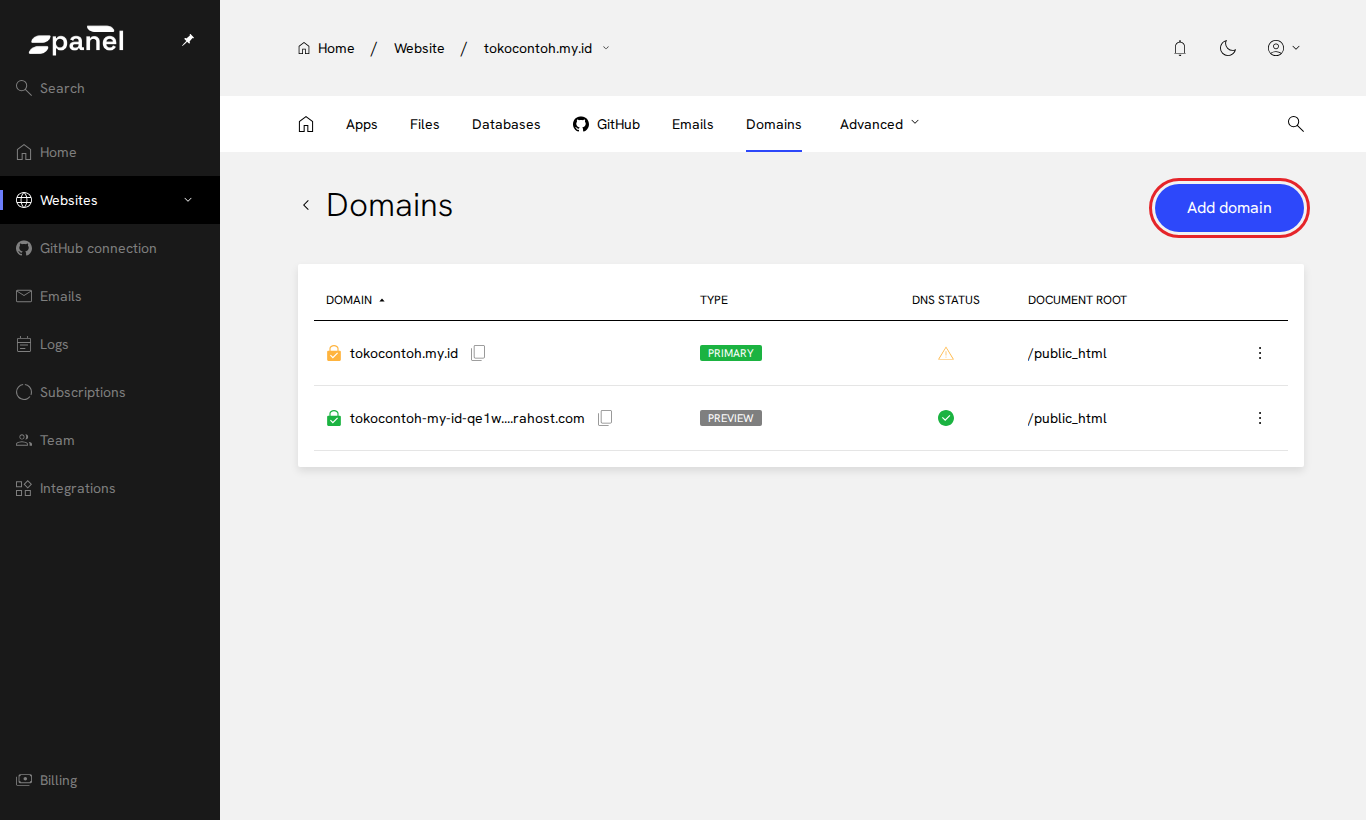Expand the Advanced dropdown tab

879,124
